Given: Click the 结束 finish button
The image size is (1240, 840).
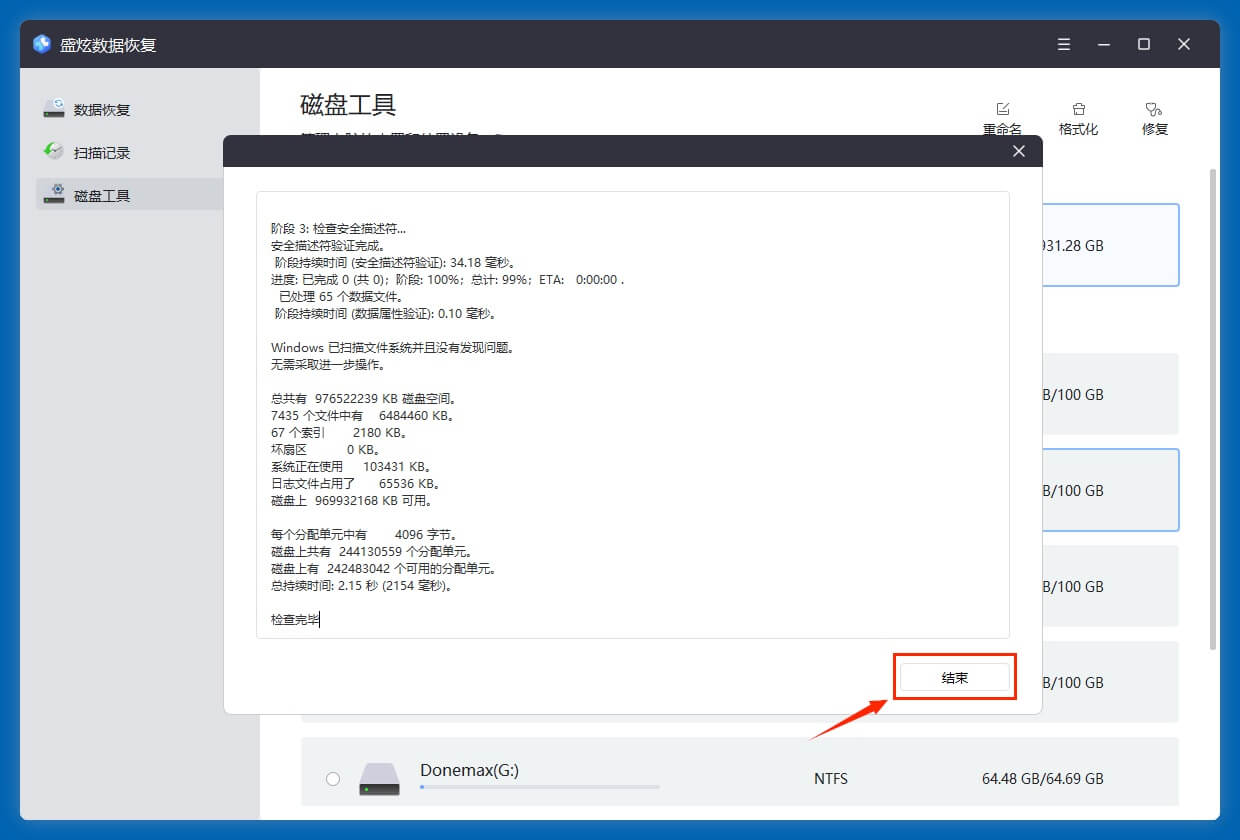Looking at the screenshot, I should pyautogui.click(x=954, y=677).
